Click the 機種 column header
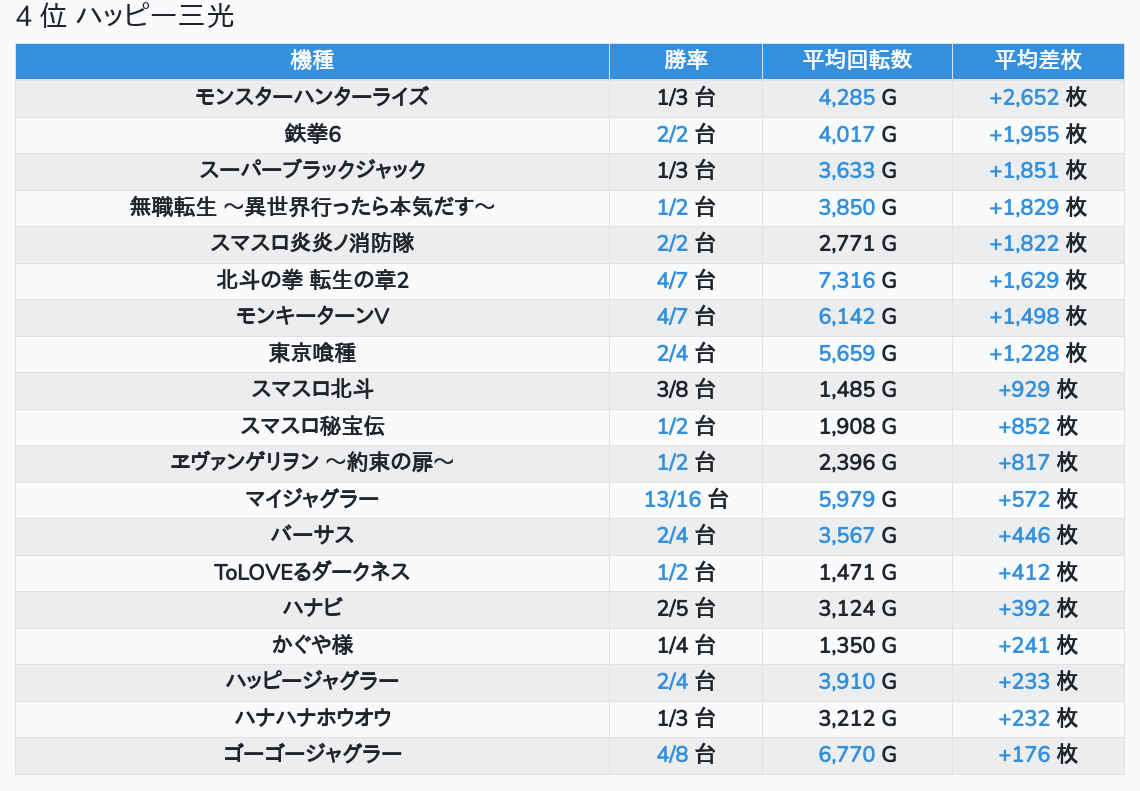Screen dimensions: 1140x791 click(312, 60)
